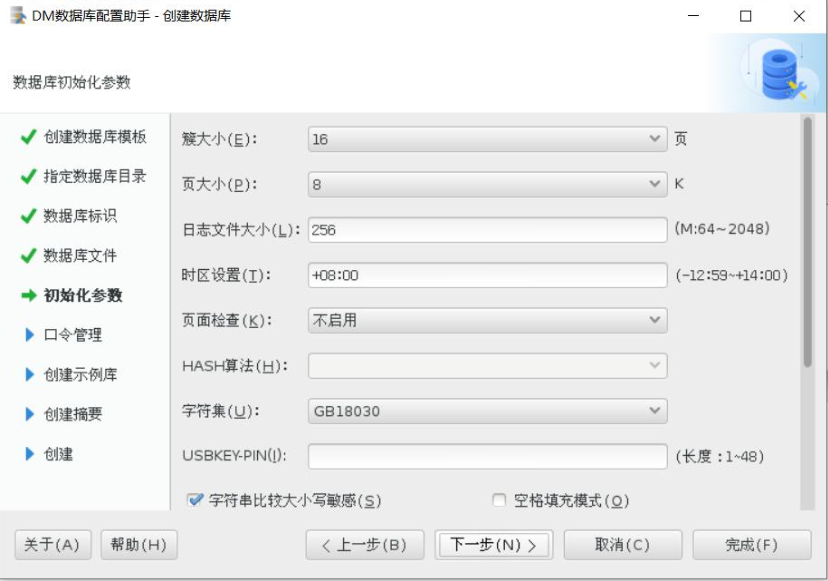Click green checkmark beside 数据库文件
This screenshot has height=581, width=828.
click(29, 256)
